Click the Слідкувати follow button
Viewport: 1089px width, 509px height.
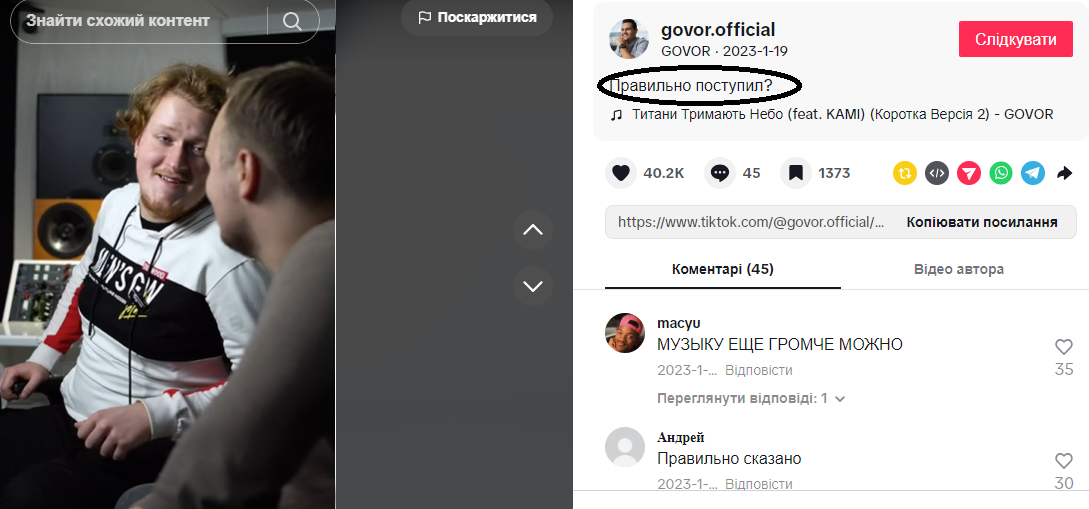(1015, 39)
